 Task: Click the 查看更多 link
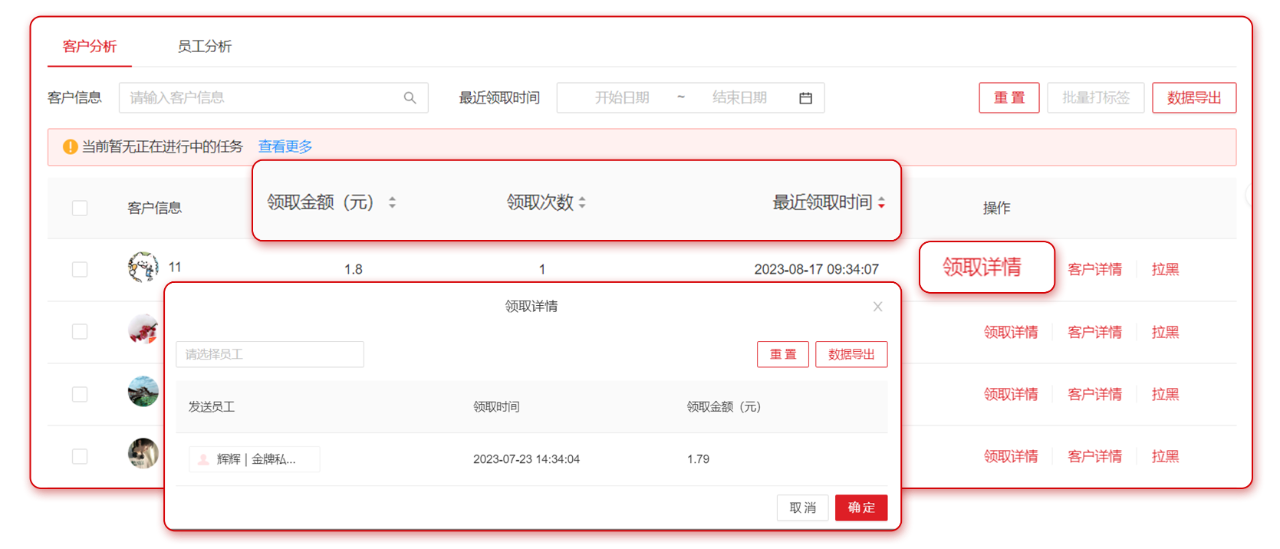[x=285, y=147]
